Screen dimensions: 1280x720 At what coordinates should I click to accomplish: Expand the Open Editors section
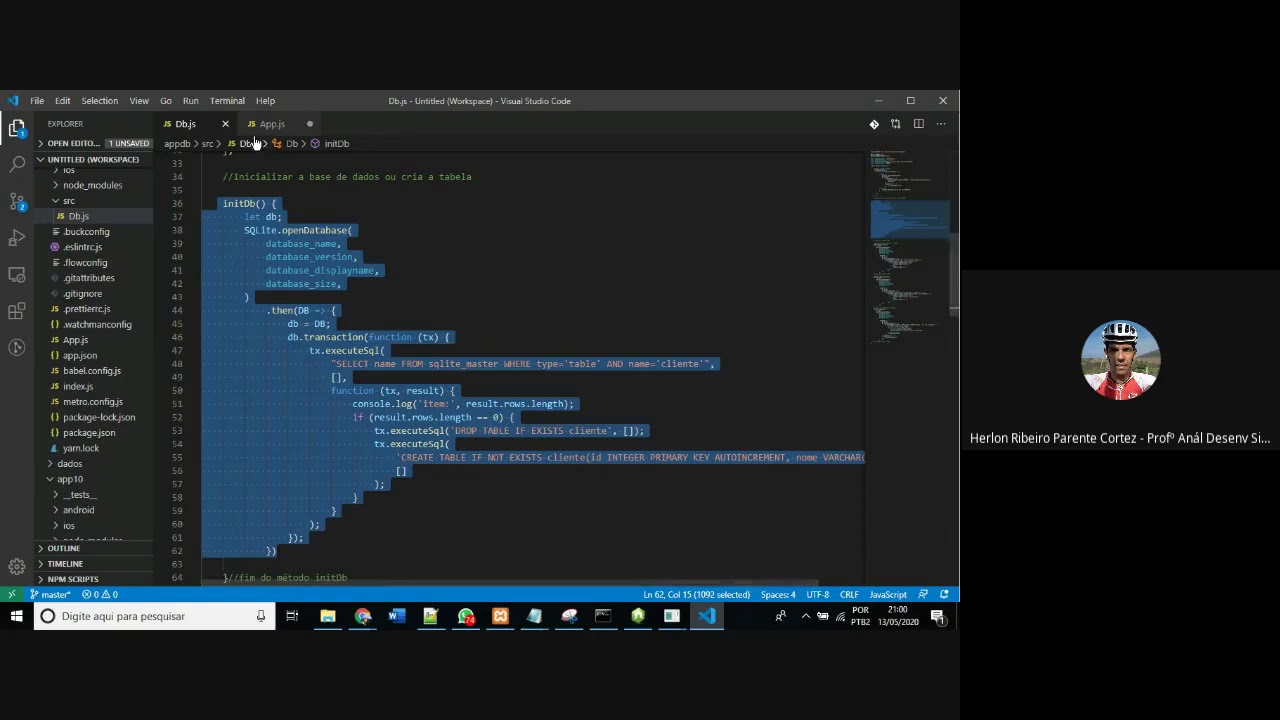(x=95, y=143)
